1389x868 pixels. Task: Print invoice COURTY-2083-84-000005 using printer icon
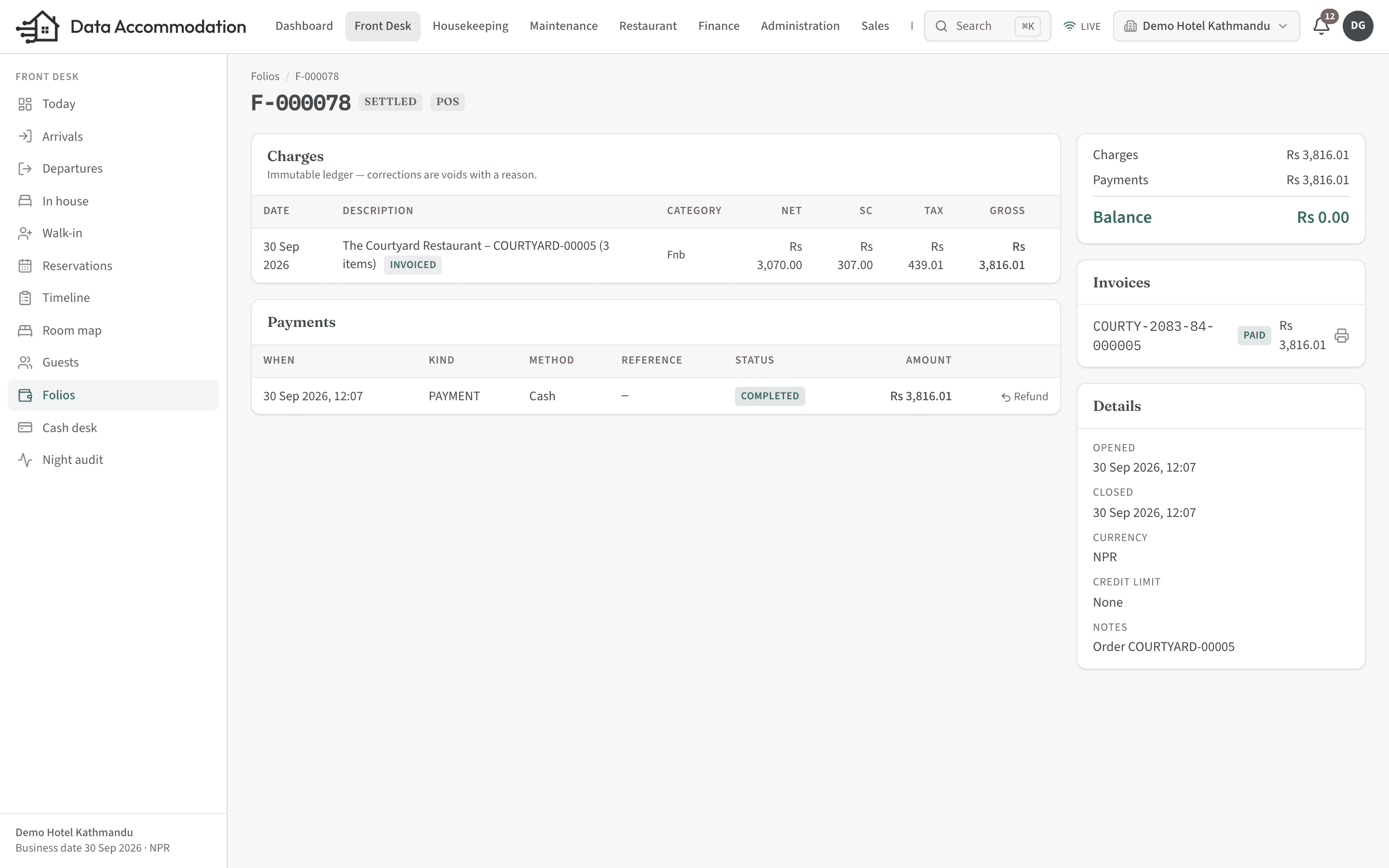point(1341,335)
